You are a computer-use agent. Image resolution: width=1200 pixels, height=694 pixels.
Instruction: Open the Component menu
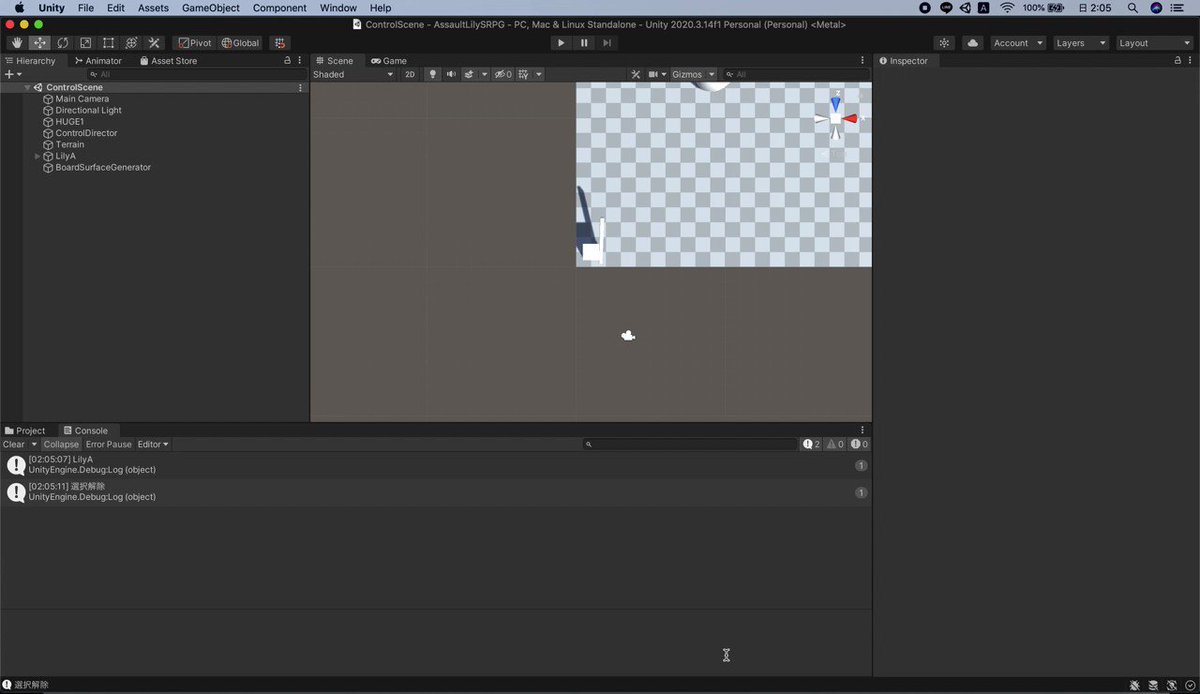[279, 7]
